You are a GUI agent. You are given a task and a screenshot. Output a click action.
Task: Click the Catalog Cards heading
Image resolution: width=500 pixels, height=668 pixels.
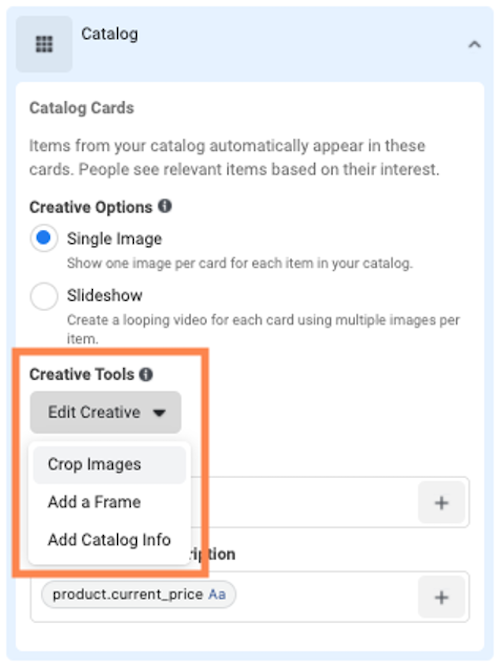point(81,108)
